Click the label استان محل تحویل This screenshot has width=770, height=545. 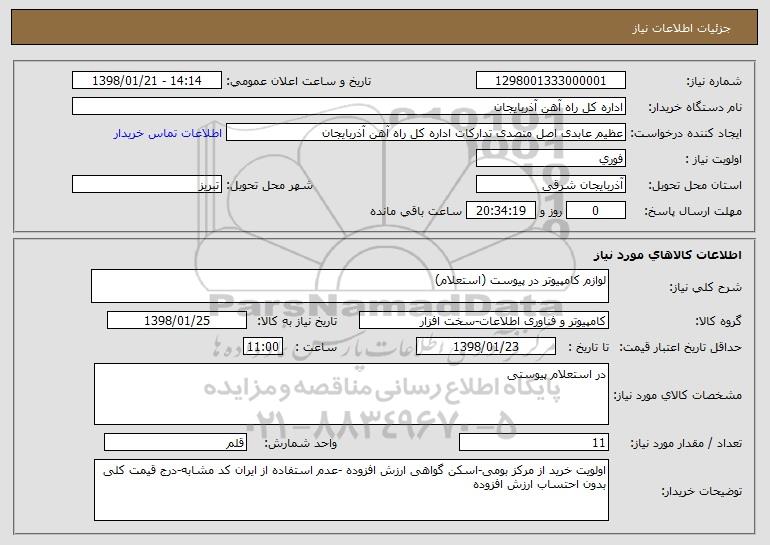click(695, 186)
